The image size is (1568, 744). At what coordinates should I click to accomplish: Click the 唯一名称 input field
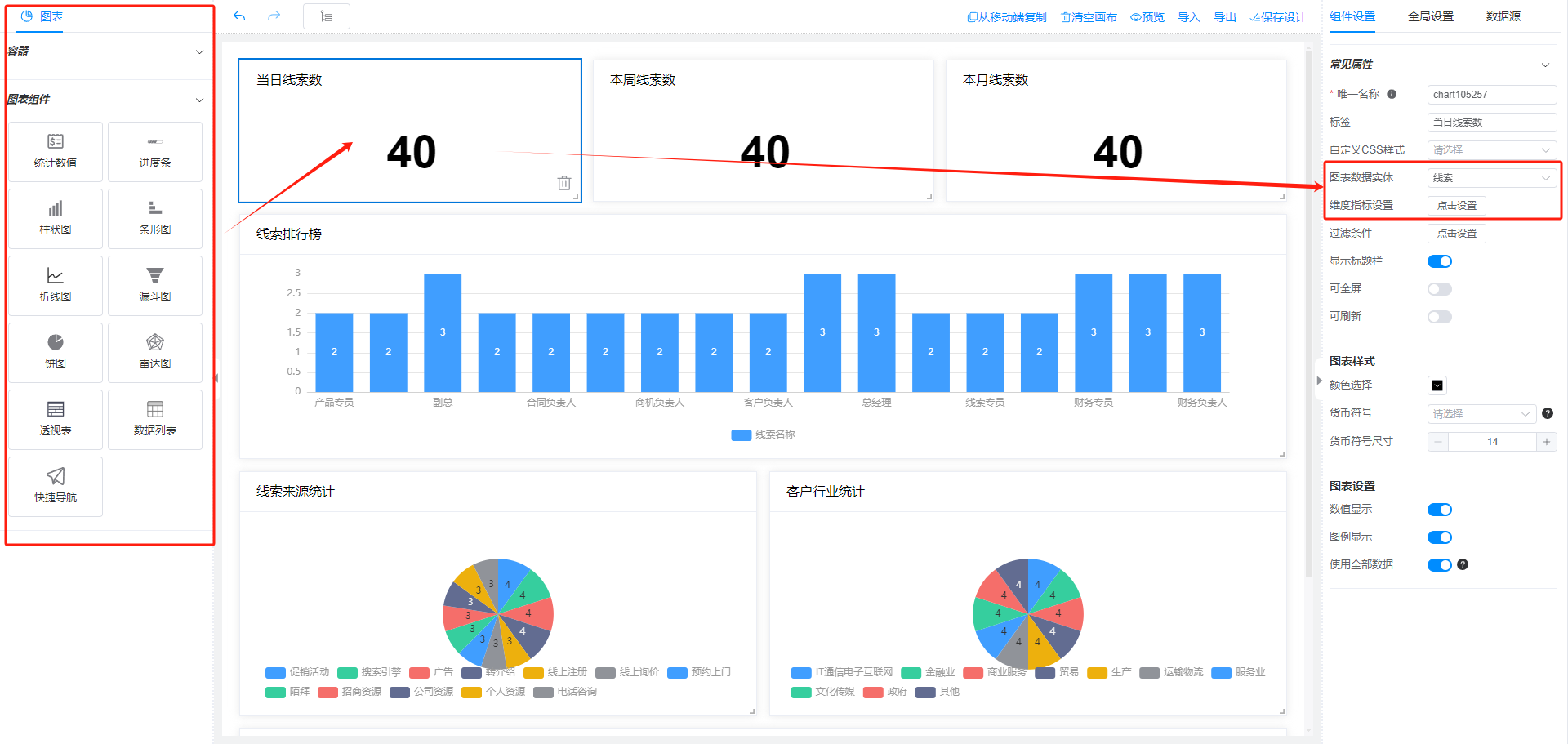tap(1491, 95)
